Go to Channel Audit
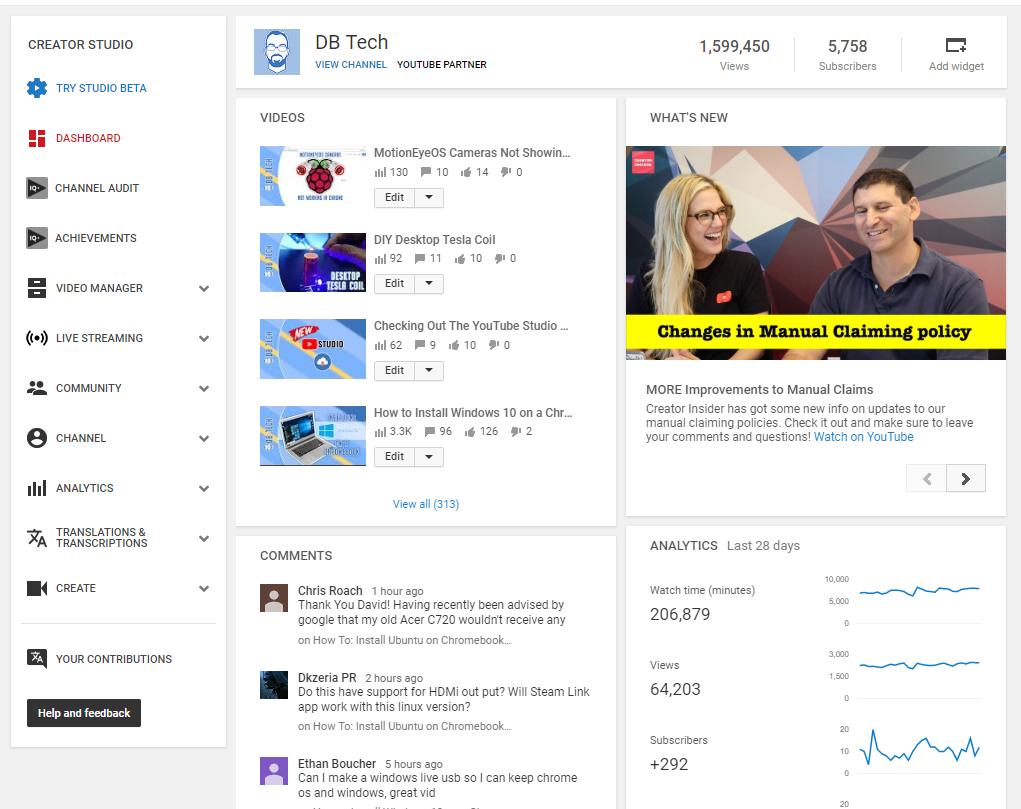Screen dimensions: 1021x809 pyautogui.click(x=97, y=188)
